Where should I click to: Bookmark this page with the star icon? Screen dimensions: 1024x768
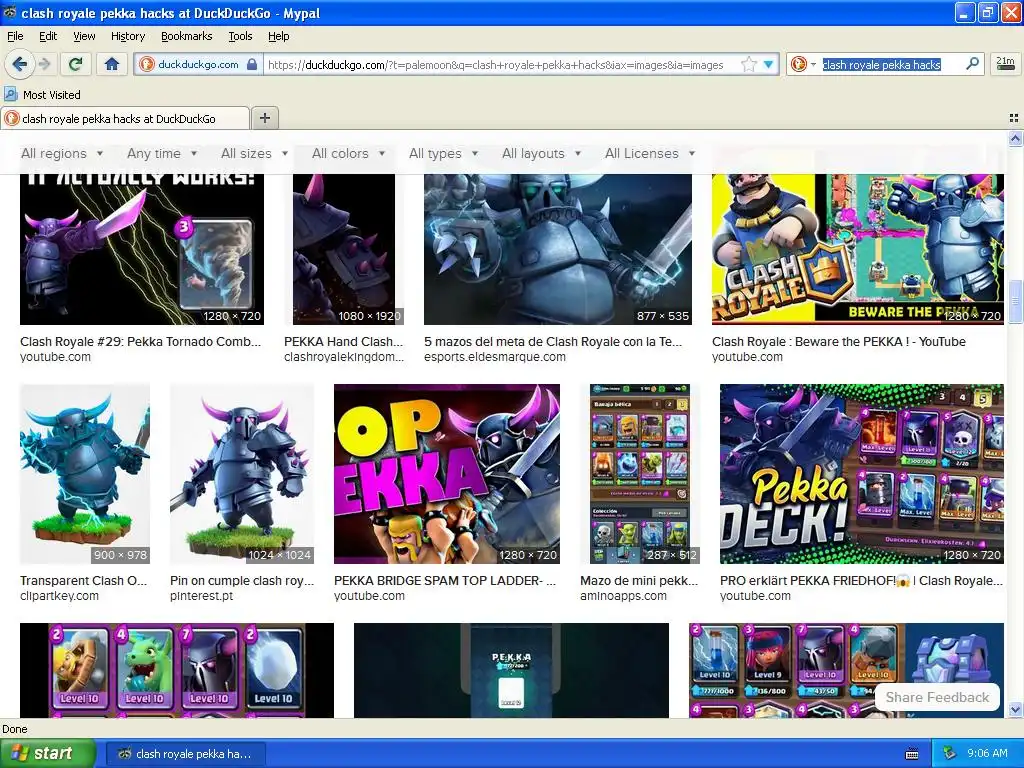[749, 64]
